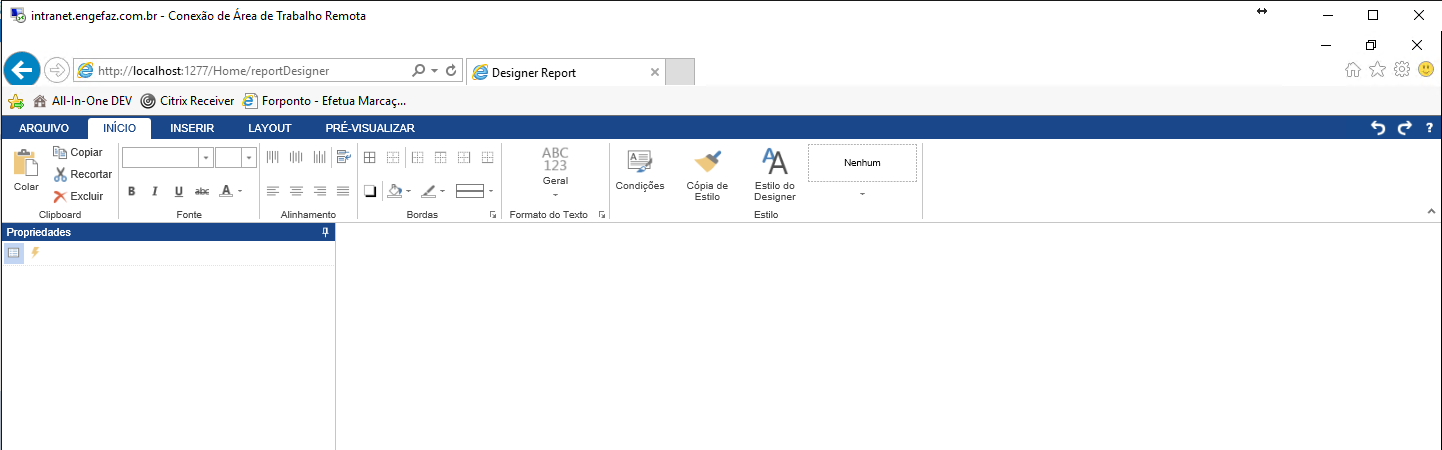The height and width of the screenshot is (450, 1442).
Task: Open the Citrix Receiver bookmark
Action: point(188,101)
